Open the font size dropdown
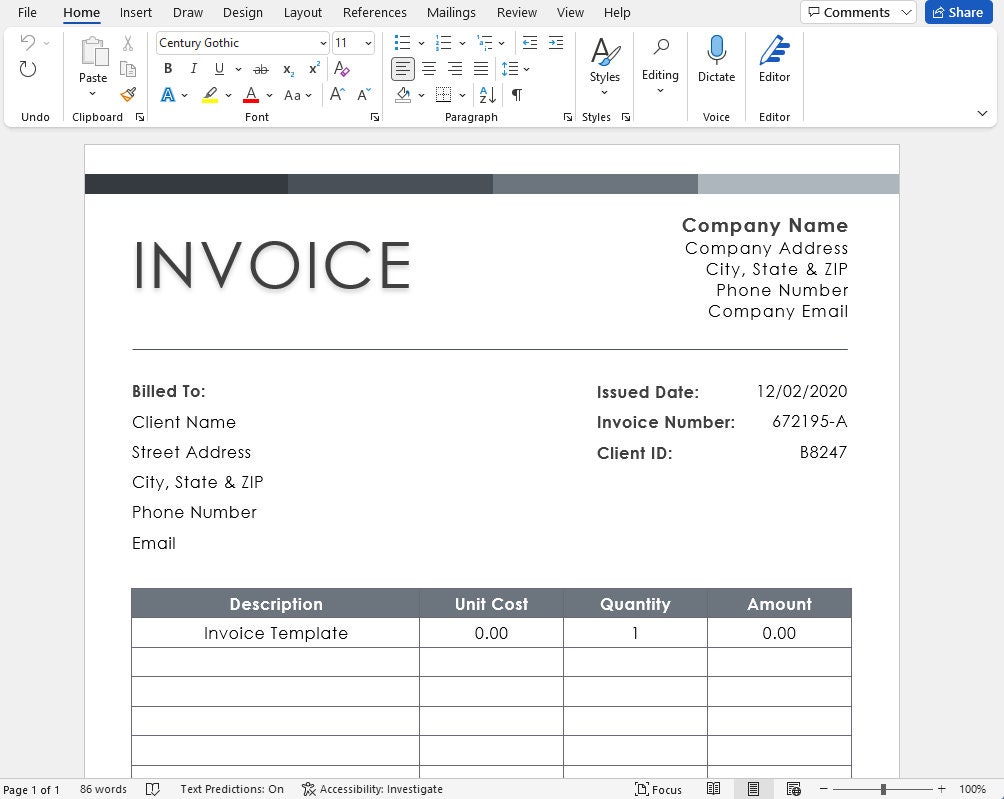Viewport: 1004px width, 799px height. click(x=368, y=43)
